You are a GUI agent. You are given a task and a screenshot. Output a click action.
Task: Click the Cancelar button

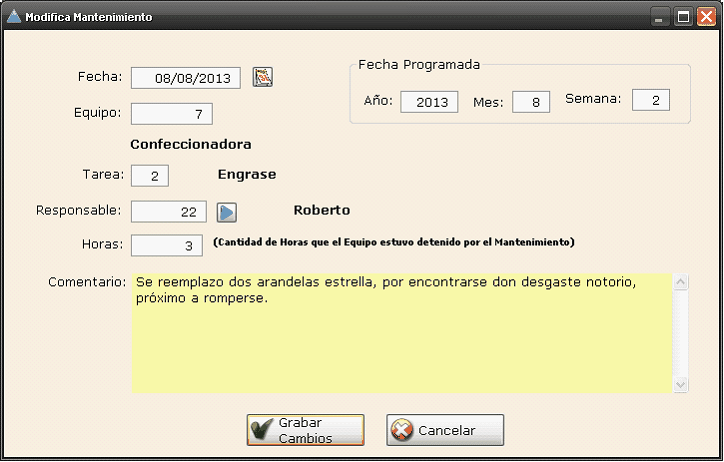[x=445, y=430]
